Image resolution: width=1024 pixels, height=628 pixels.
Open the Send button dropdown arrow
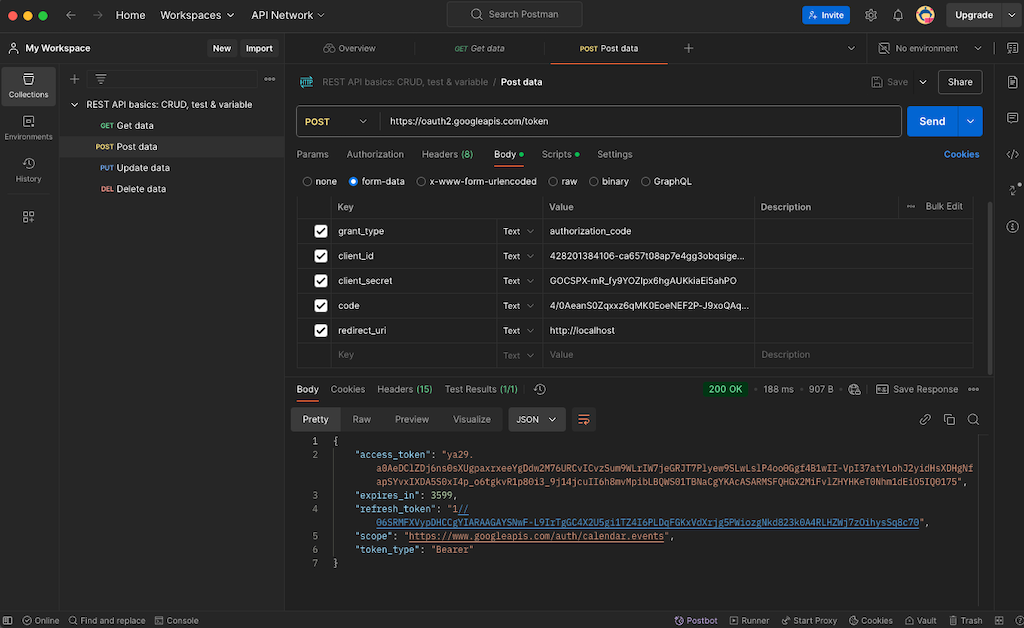970,121
